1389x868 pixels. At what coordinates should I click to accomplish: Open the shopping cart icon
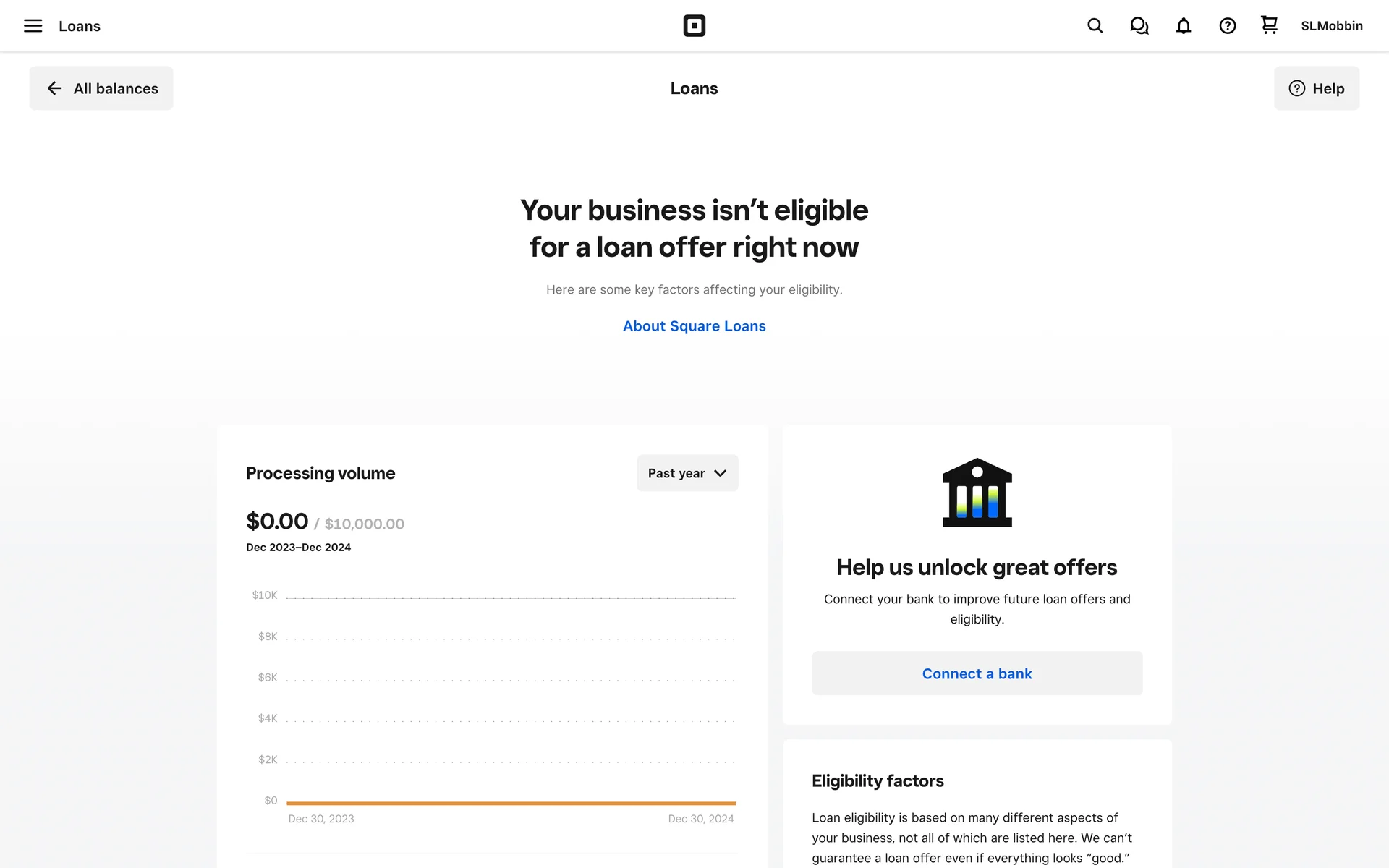click(1269, 25)
